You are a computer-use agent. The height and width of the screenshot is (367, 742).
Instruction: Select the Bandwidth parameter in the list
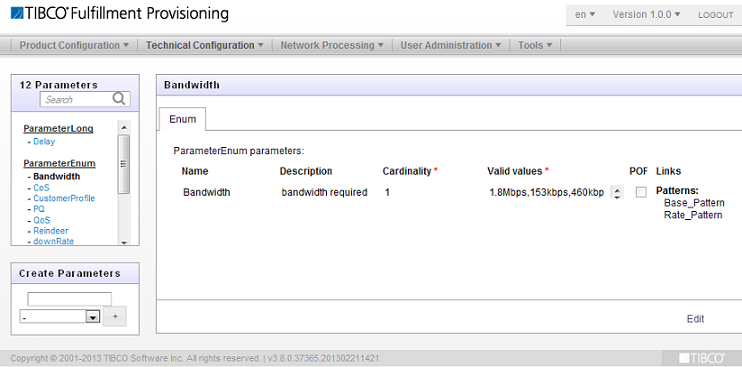[x=56, y=176]
